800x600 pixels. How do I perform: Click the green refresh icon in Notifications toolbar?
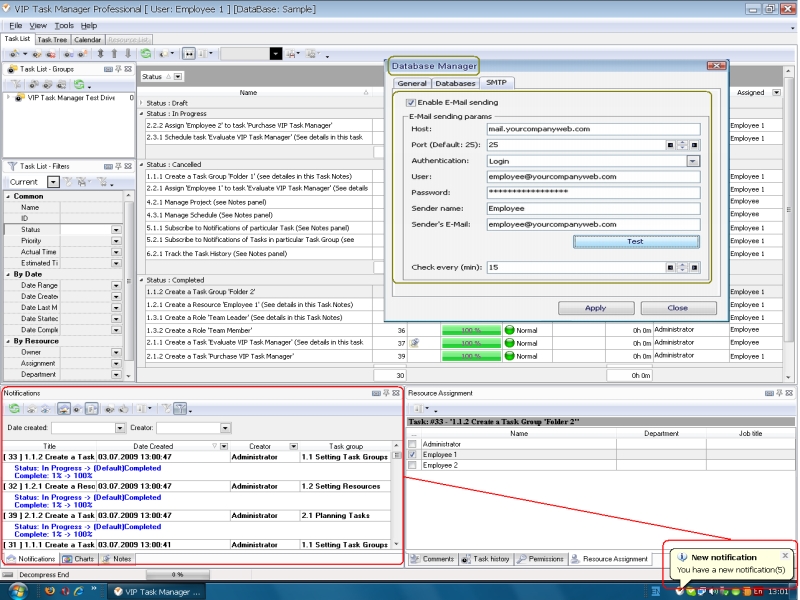click(x=14, y=408)
